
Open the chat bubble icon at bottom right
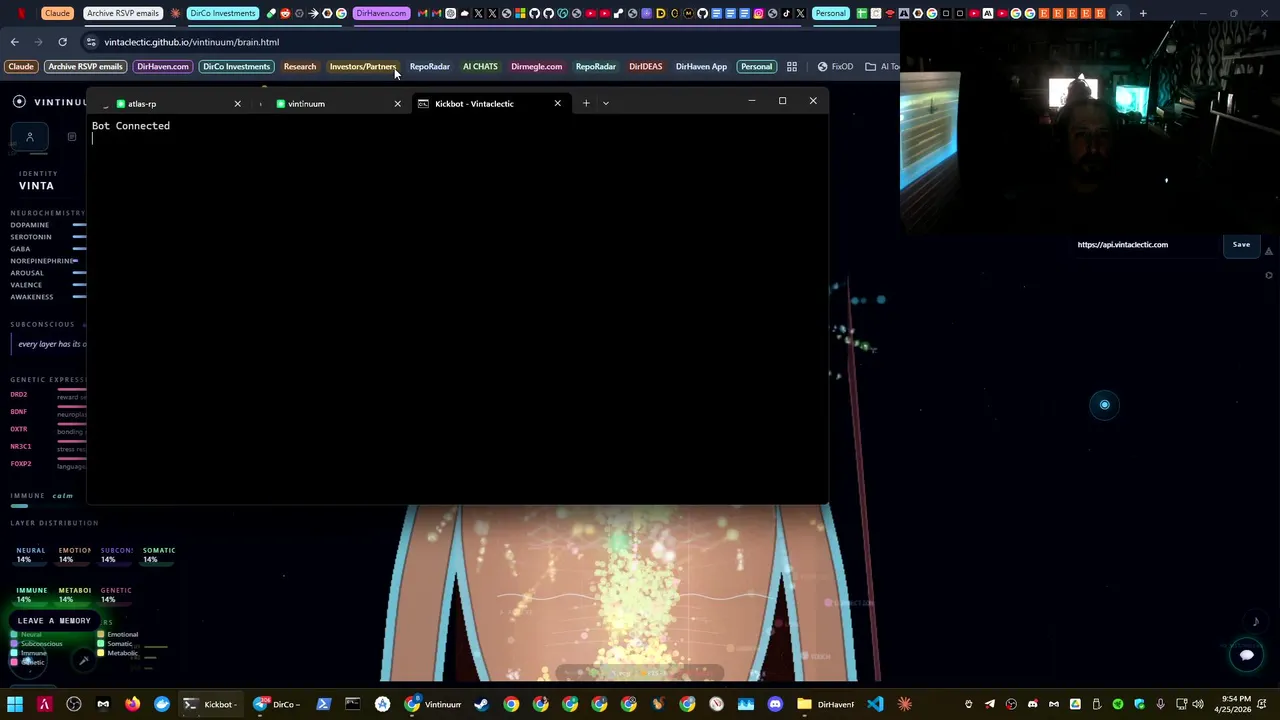click(x=1246, y=655)
